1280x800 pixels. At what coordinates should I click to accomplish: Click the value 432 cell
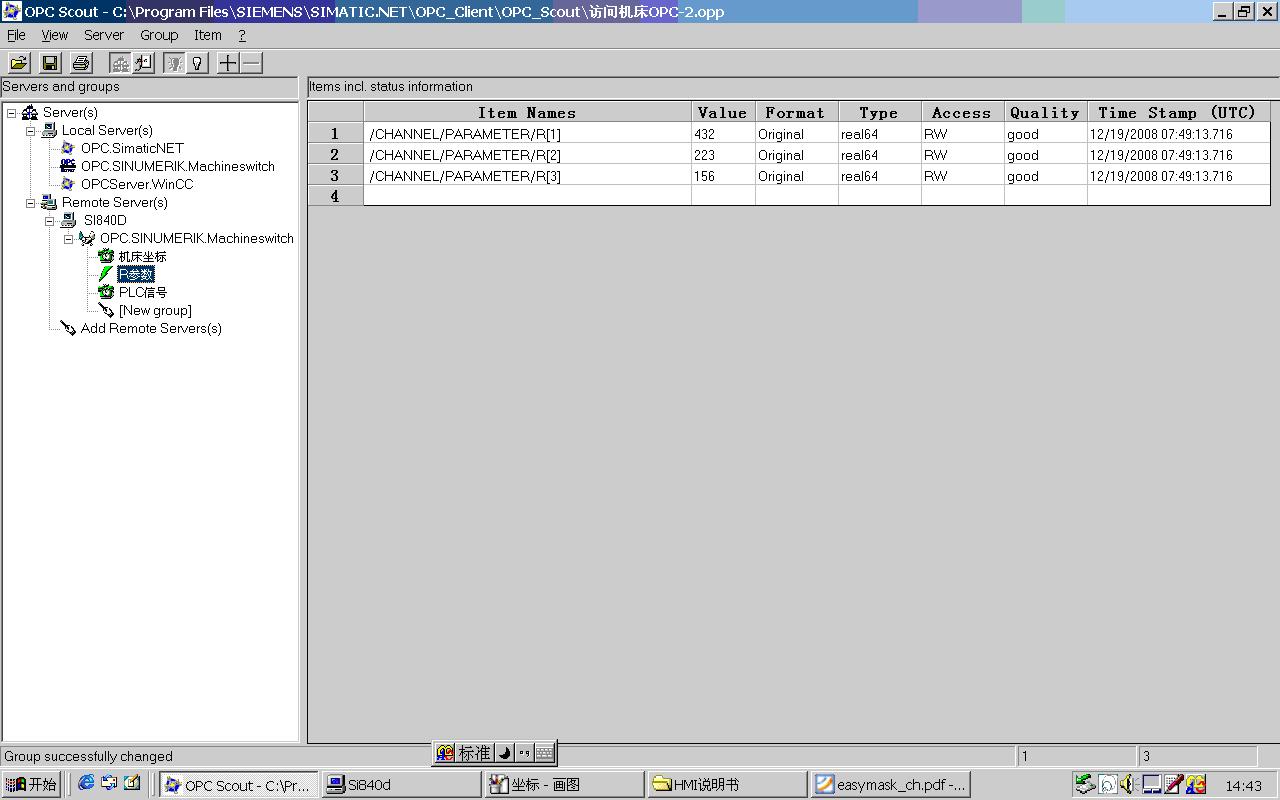point(723,134)
